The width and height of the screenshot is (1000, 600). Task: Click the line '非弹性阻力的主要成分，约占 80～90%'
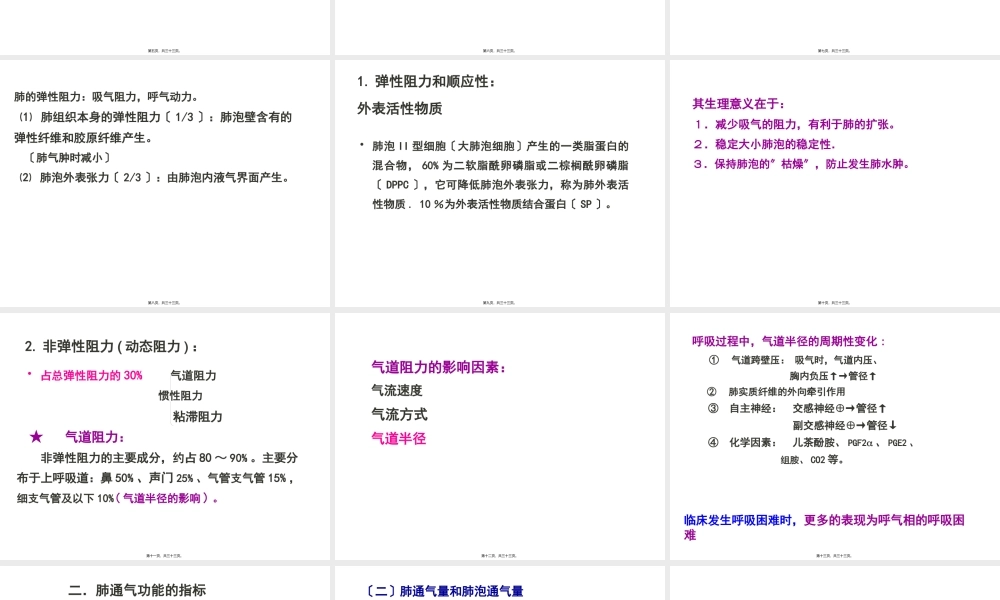coord(169,458)
